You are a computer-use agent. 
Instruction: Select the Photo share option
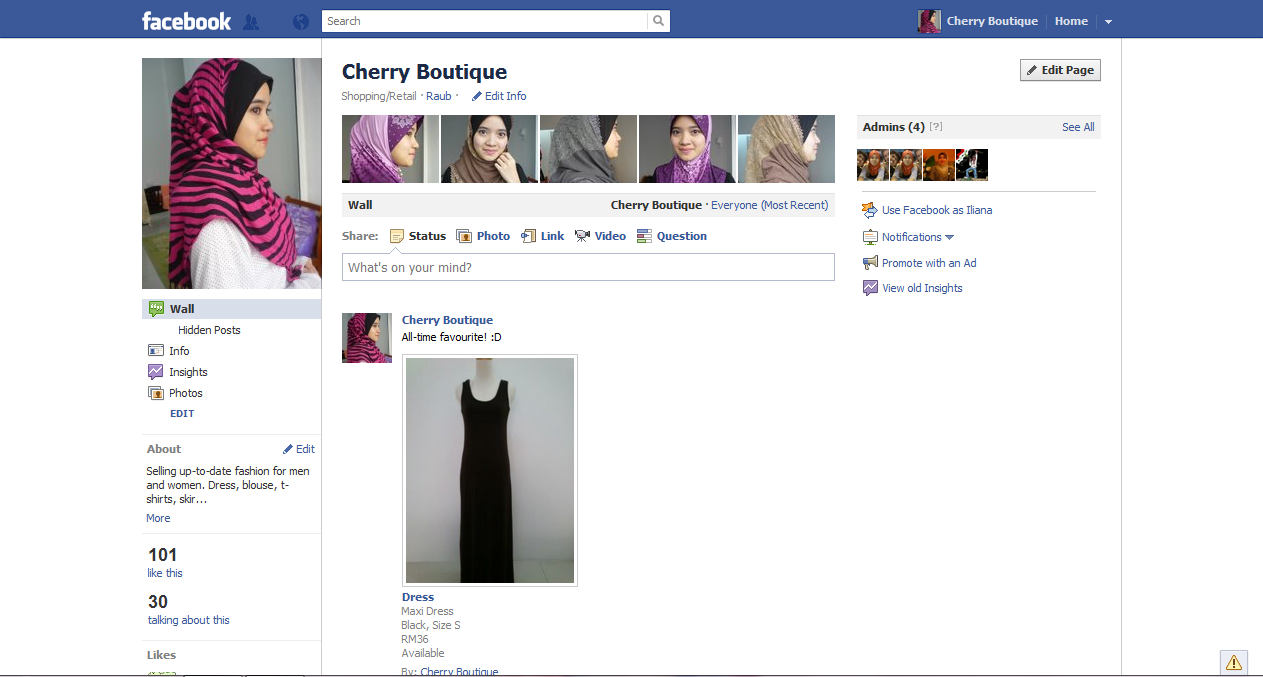tap(483, 236)
